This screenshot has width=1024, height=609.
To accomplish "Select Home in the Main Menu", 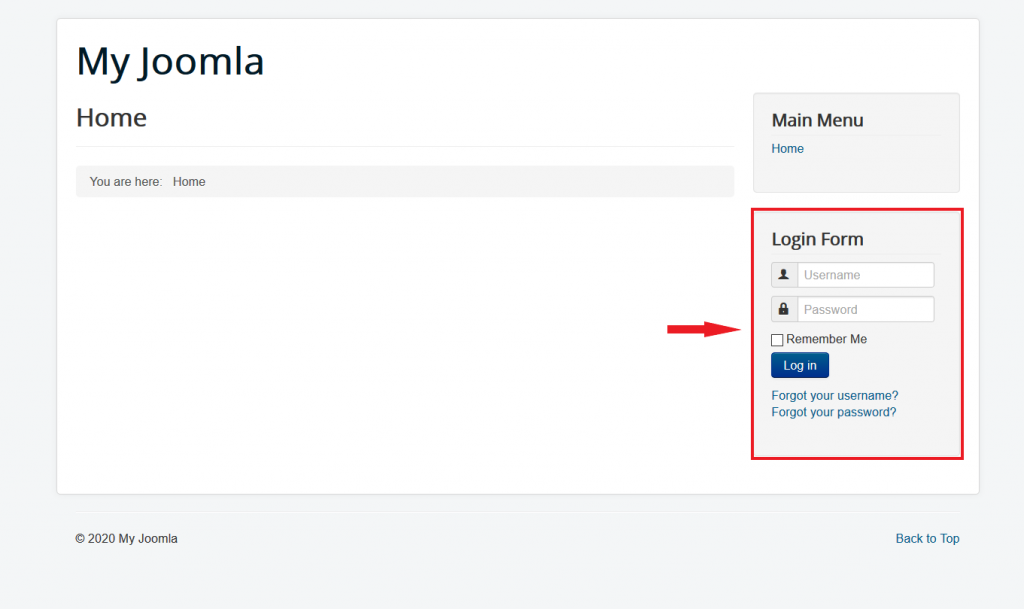I will tap(787, 149).
